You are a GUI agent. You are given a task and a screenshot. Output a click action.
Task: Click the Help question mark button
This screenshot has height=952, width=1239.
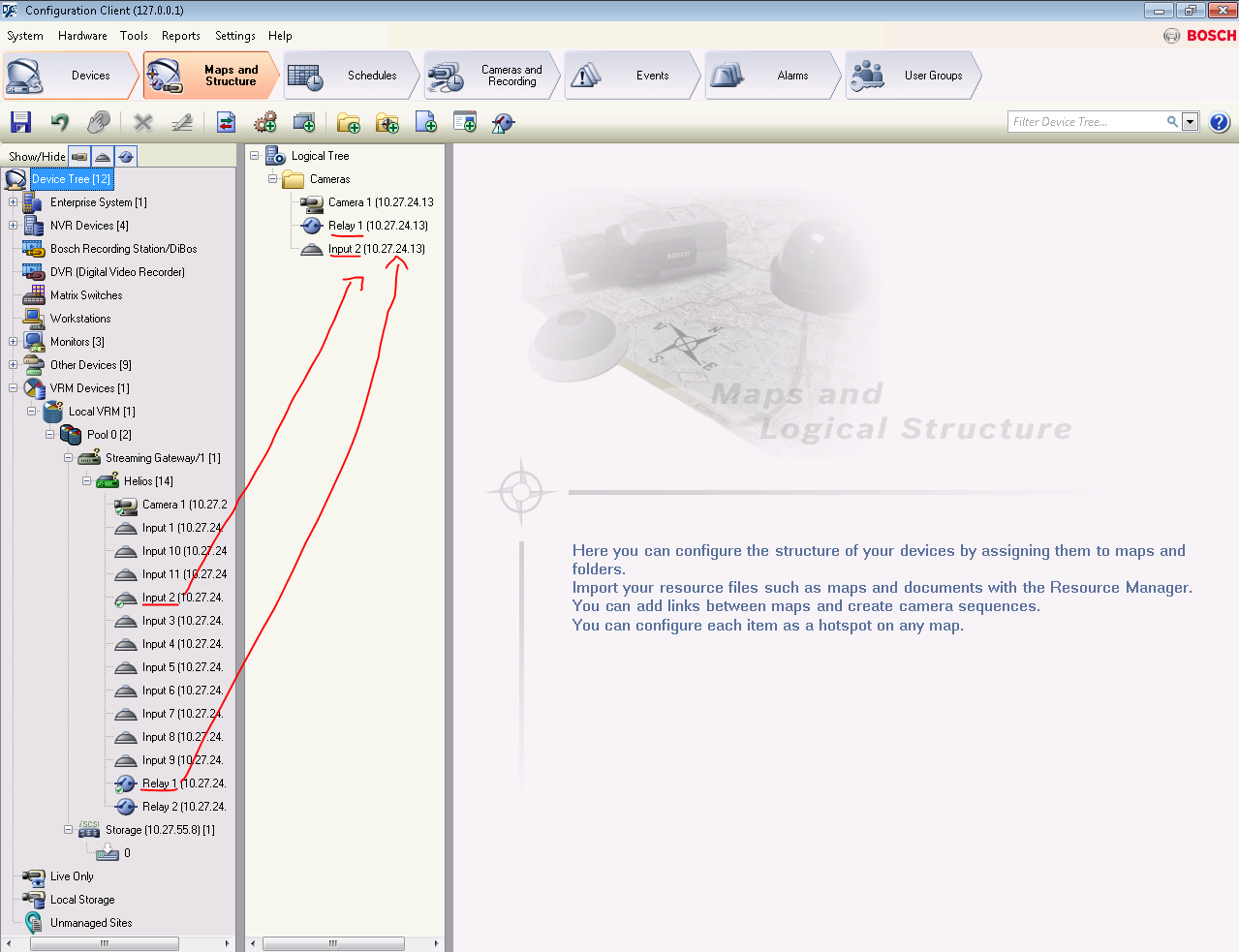pyautogui.click(x=1219, y=122)
